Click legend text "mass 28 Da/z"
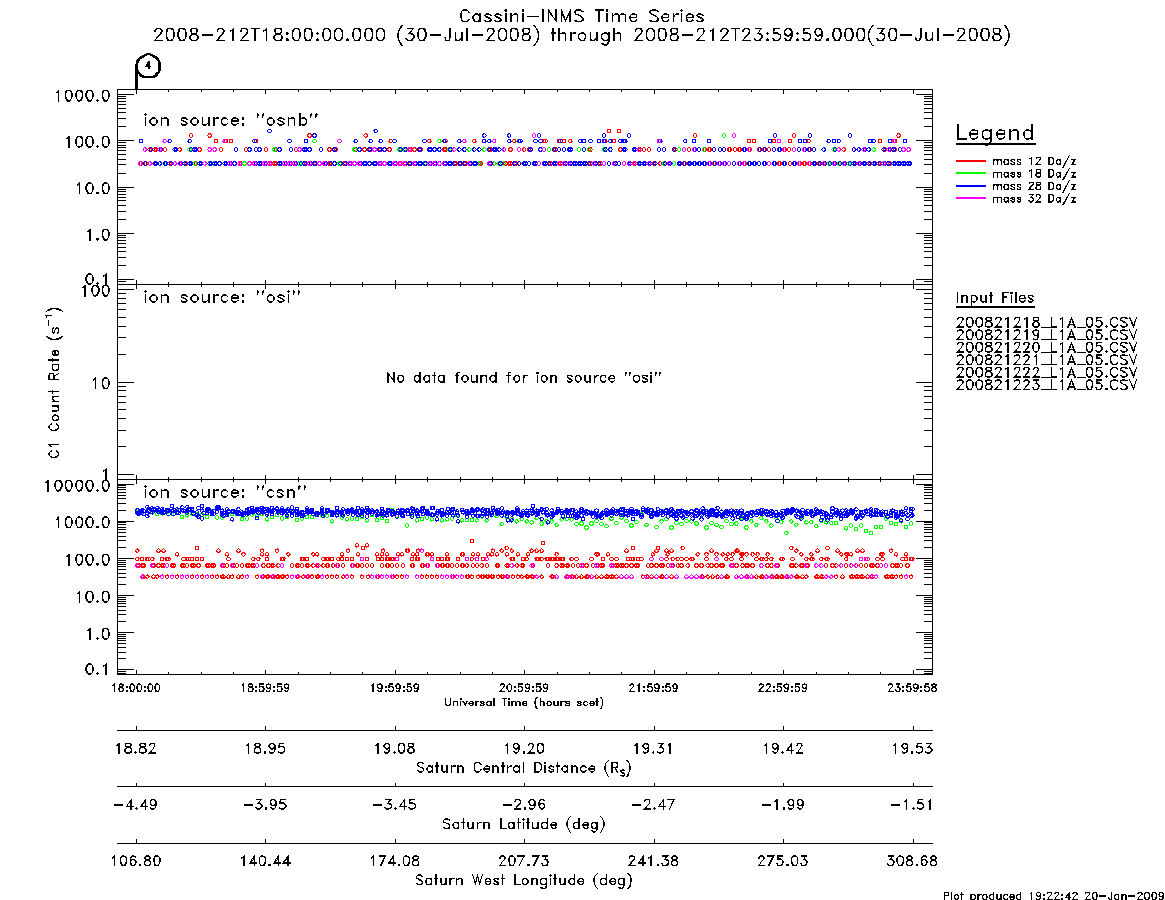This screenshot has height=900, width=1165. [1034, 187]
